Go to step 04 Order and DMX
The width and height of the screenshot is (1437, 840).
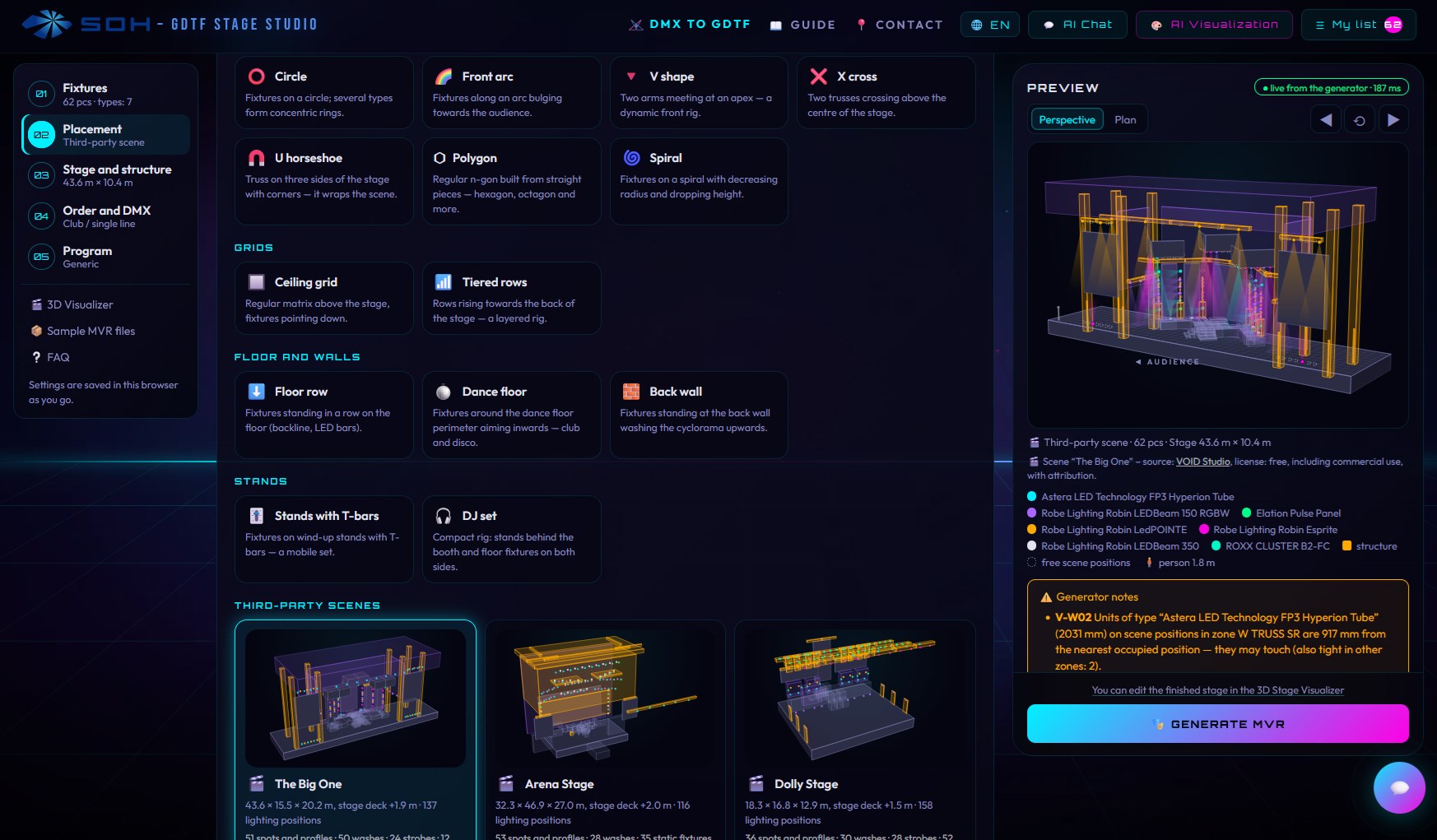[106, 216]
